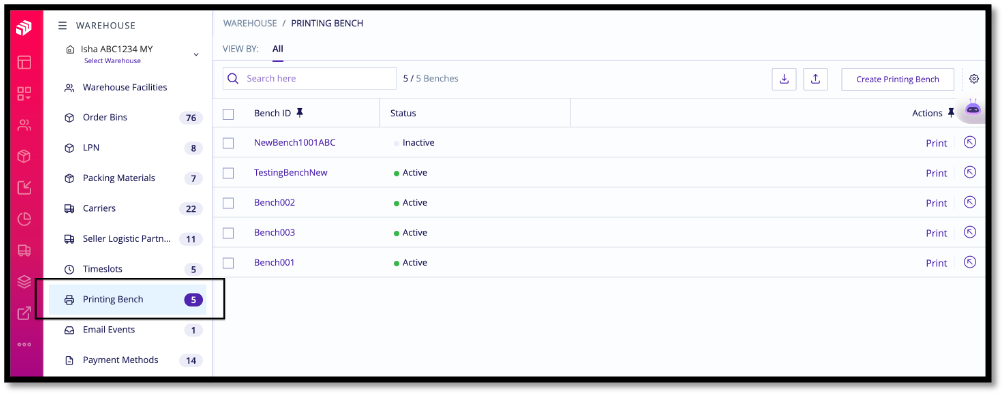Tick the checkbox for Bench003

[x=228, y=233]
